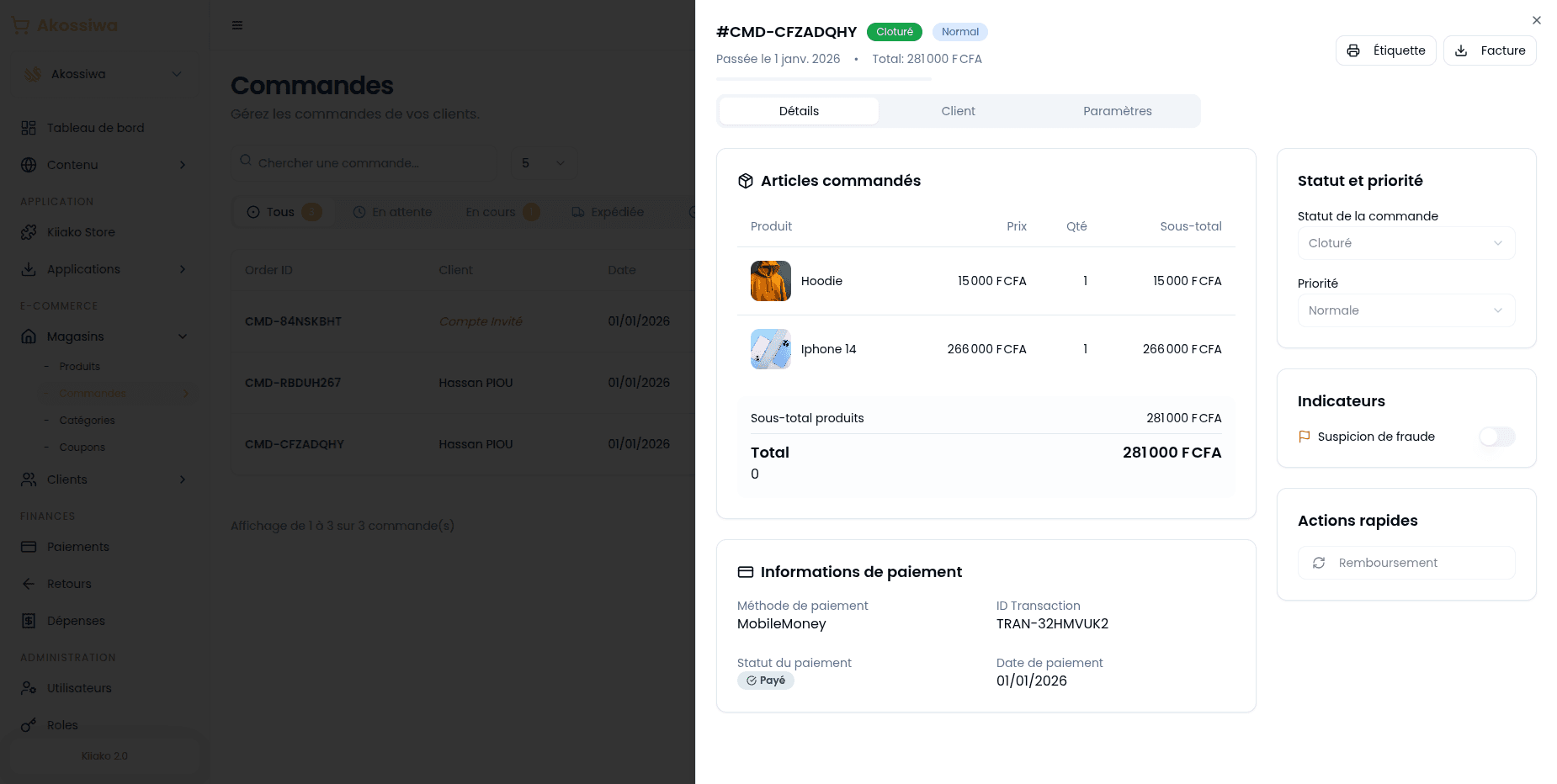Click the Remboursement button
Viewport: 1557px width, 784px height.
click(x=1406, y=563)
